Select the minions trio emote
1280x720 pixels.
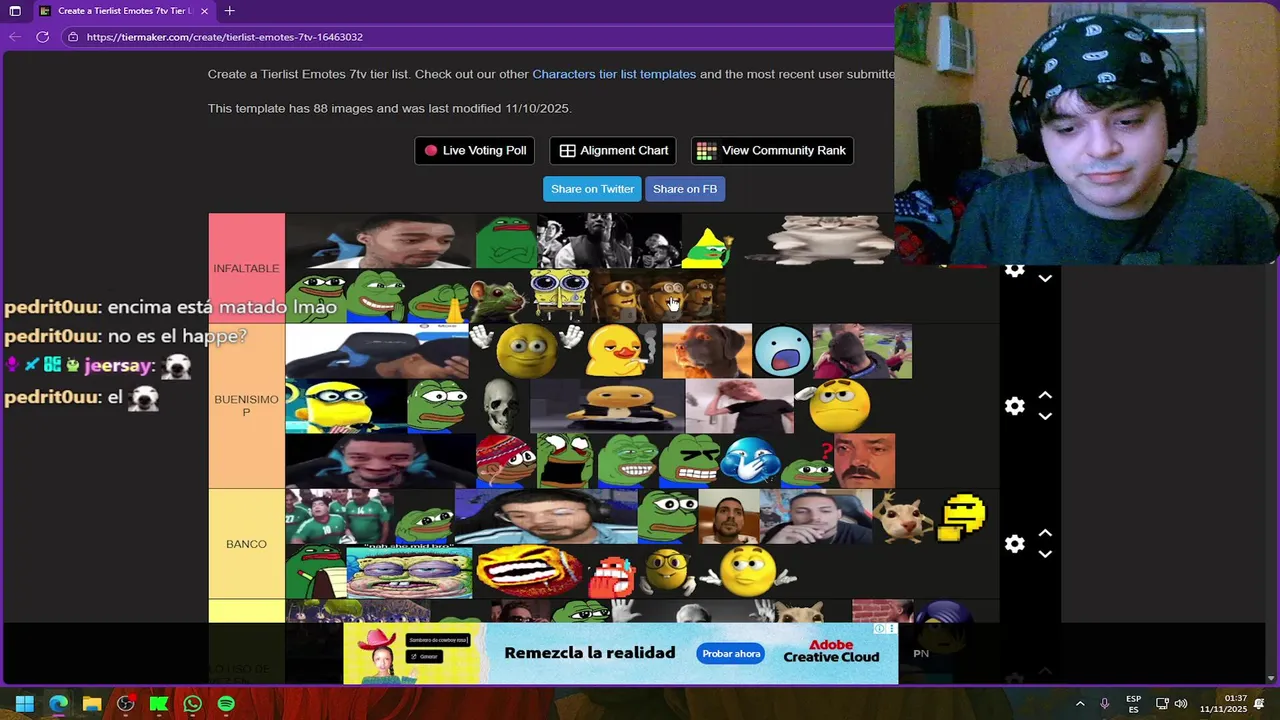pos(659,297)
